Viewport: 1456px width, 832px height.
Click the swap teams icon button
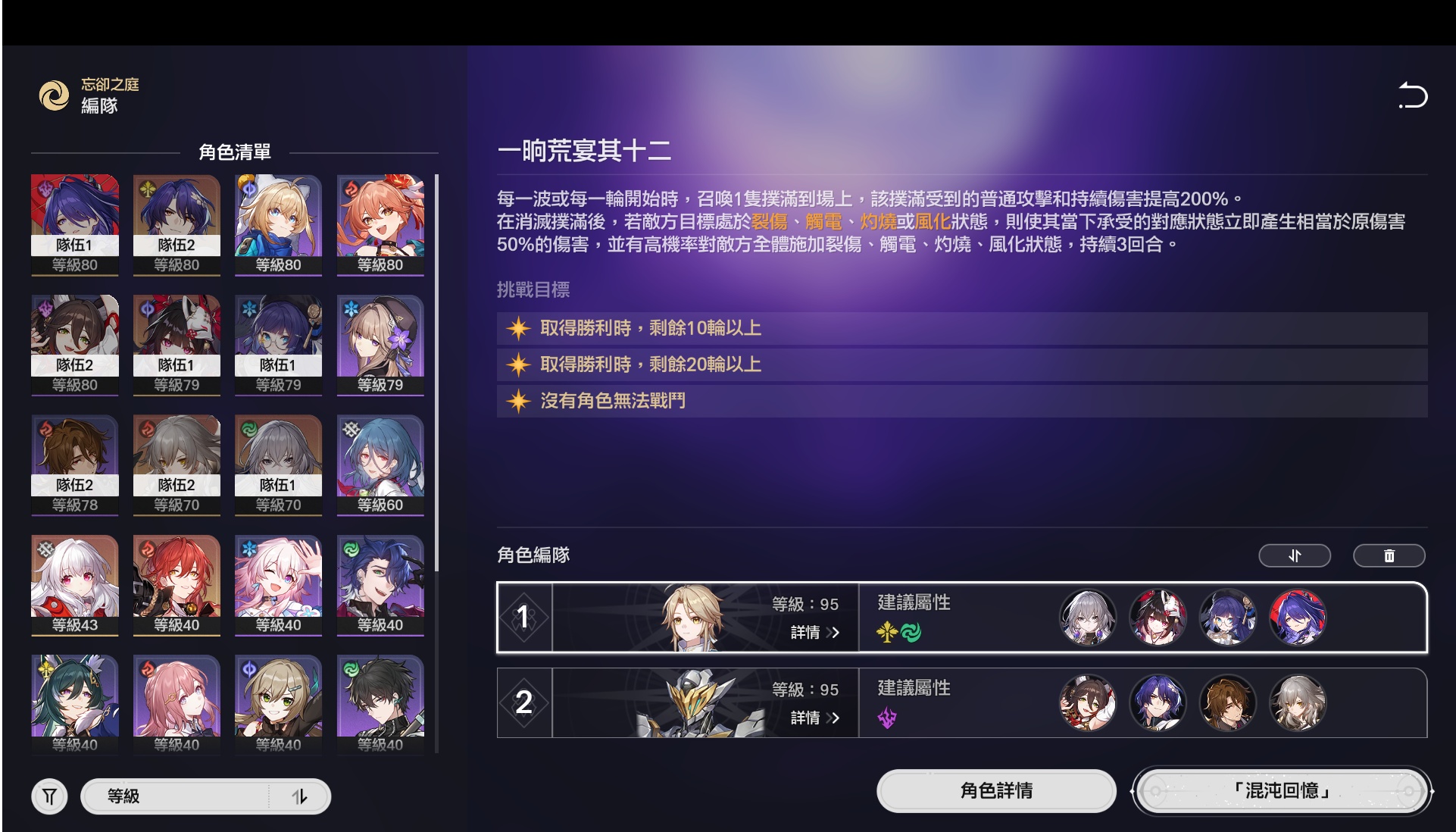(1295, 555)
